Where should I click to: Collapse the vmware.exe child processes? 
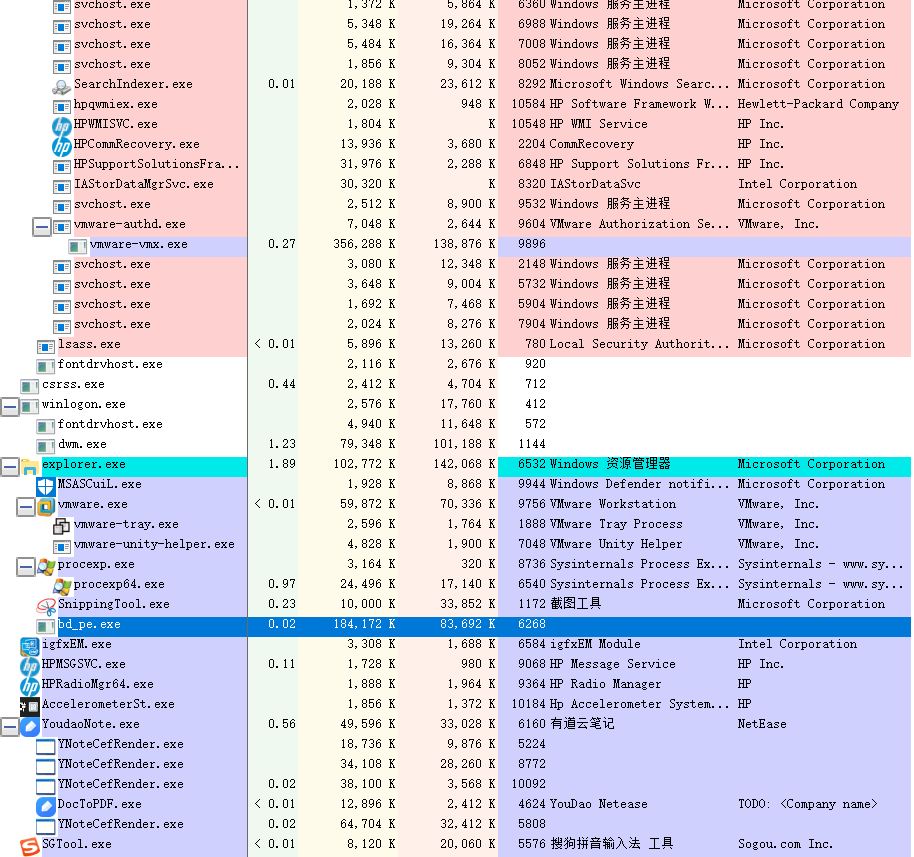[26, 507]
